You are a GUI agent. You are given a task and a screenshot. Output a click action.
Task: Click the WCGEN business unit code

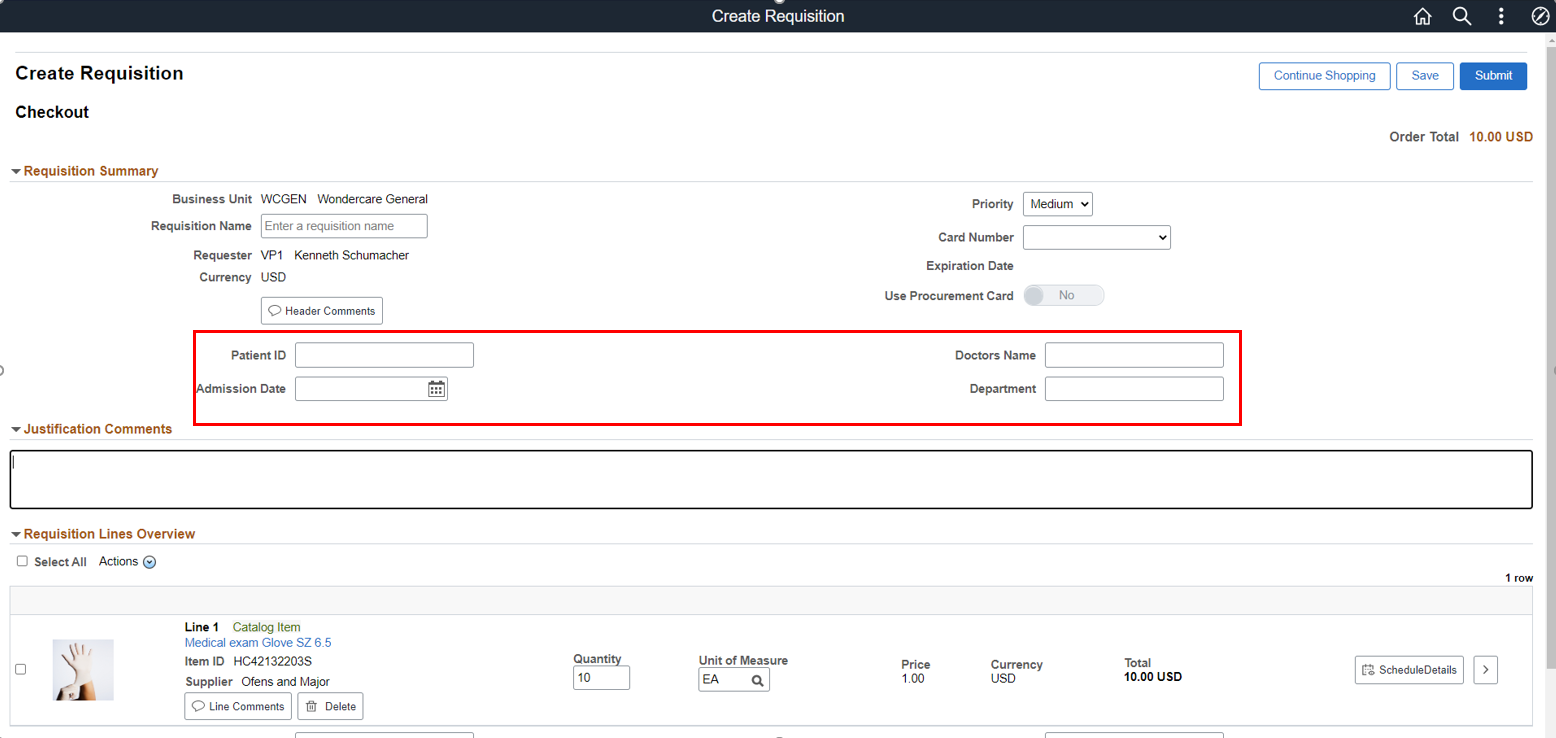coord(284,199)
